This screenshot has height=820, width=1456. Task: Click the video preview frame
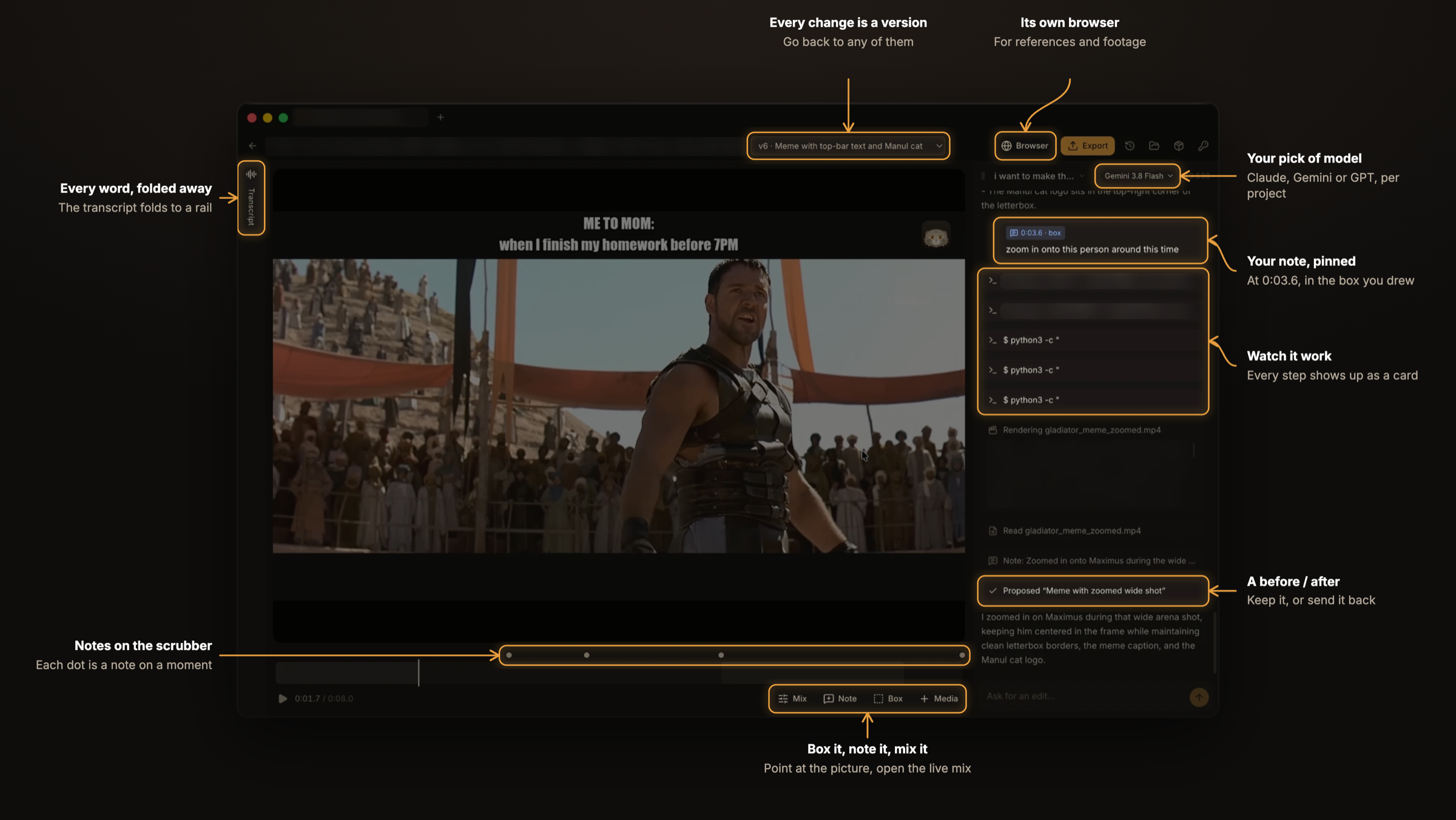click(619, 406)
